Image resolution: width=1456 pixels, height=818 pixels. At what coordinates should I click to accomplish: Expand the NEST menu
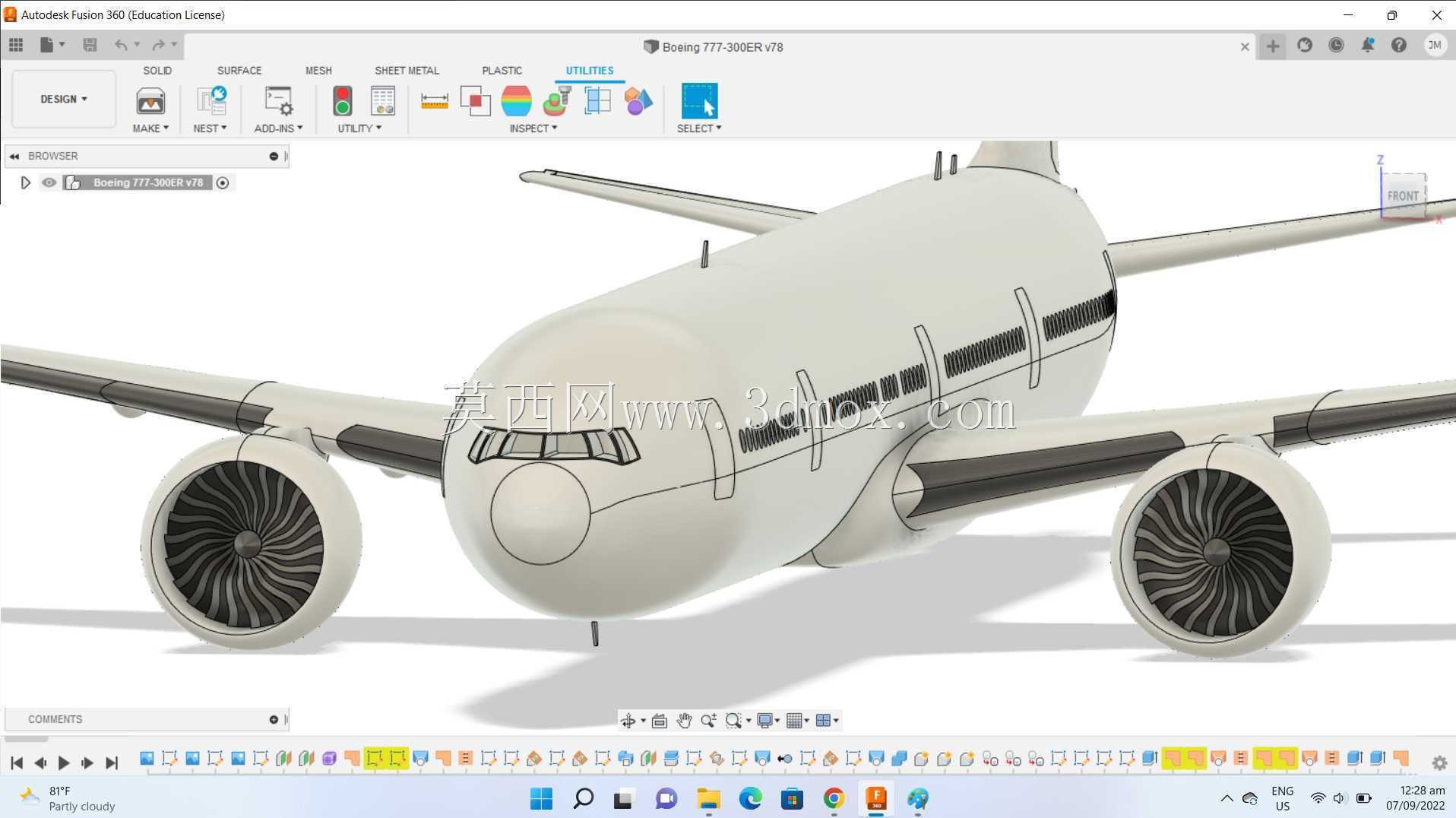(x=210, y=128)
